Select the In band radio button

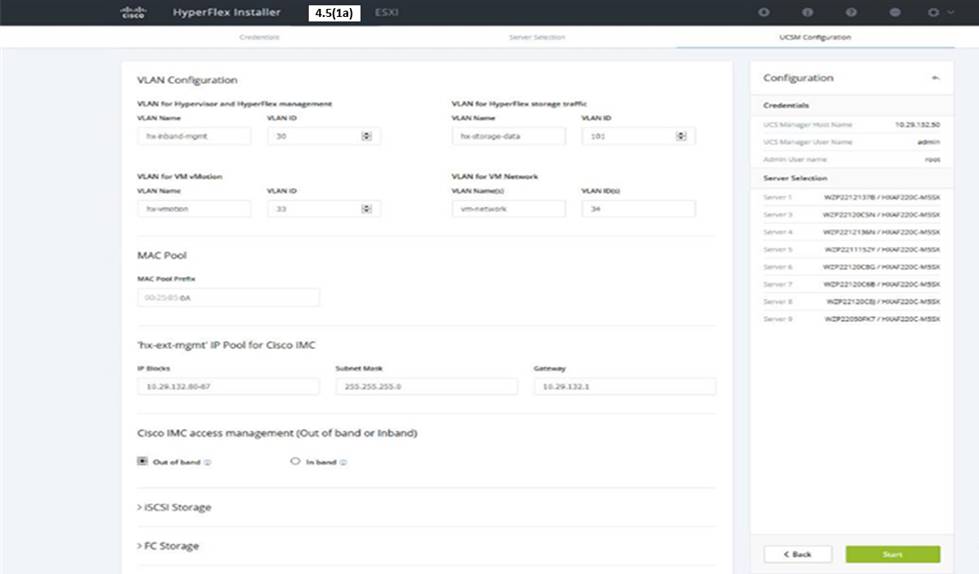295,461
